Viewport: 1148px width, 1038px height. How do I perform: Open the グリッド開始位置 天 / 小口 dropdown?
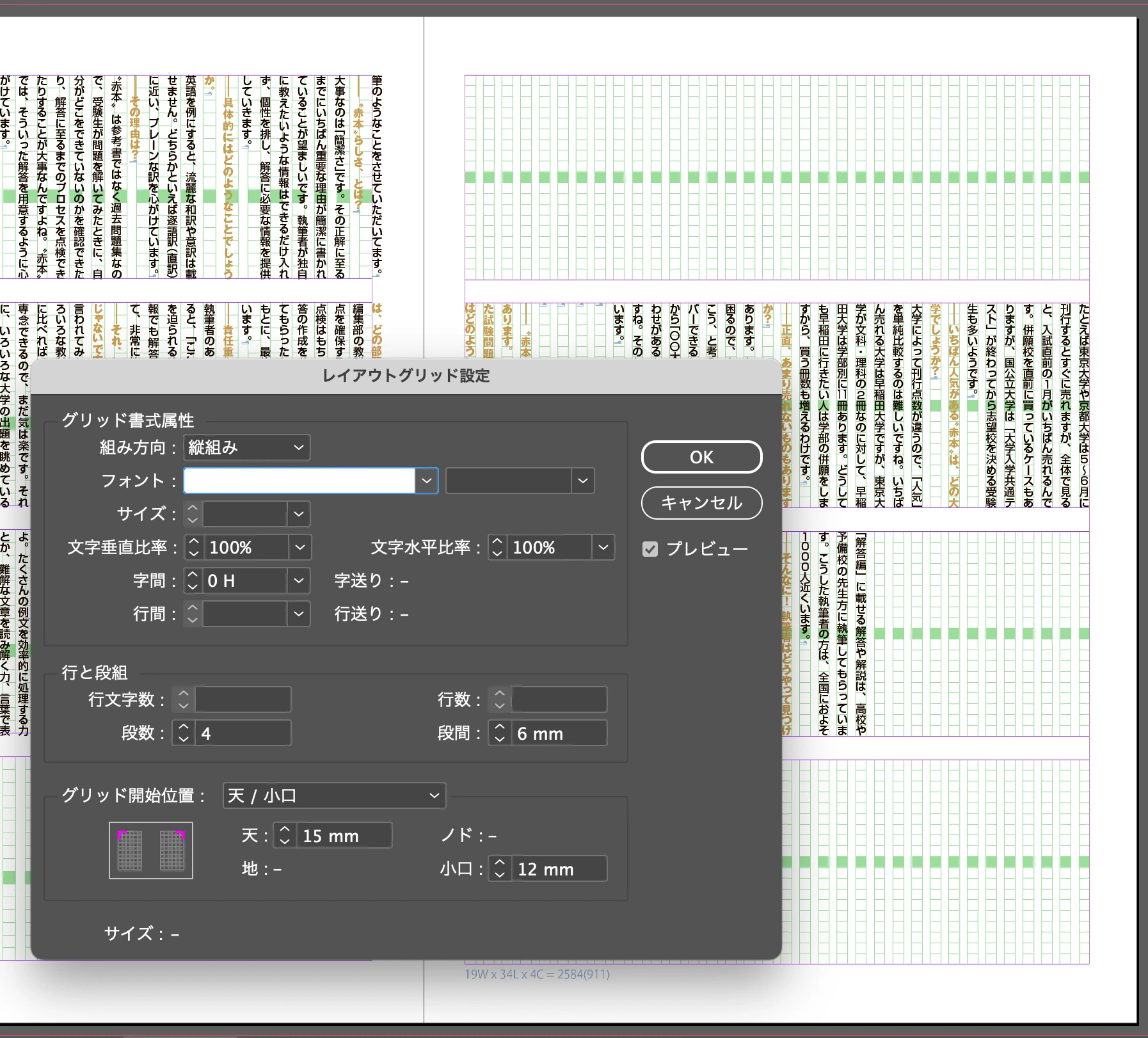(x=334, y=795)
